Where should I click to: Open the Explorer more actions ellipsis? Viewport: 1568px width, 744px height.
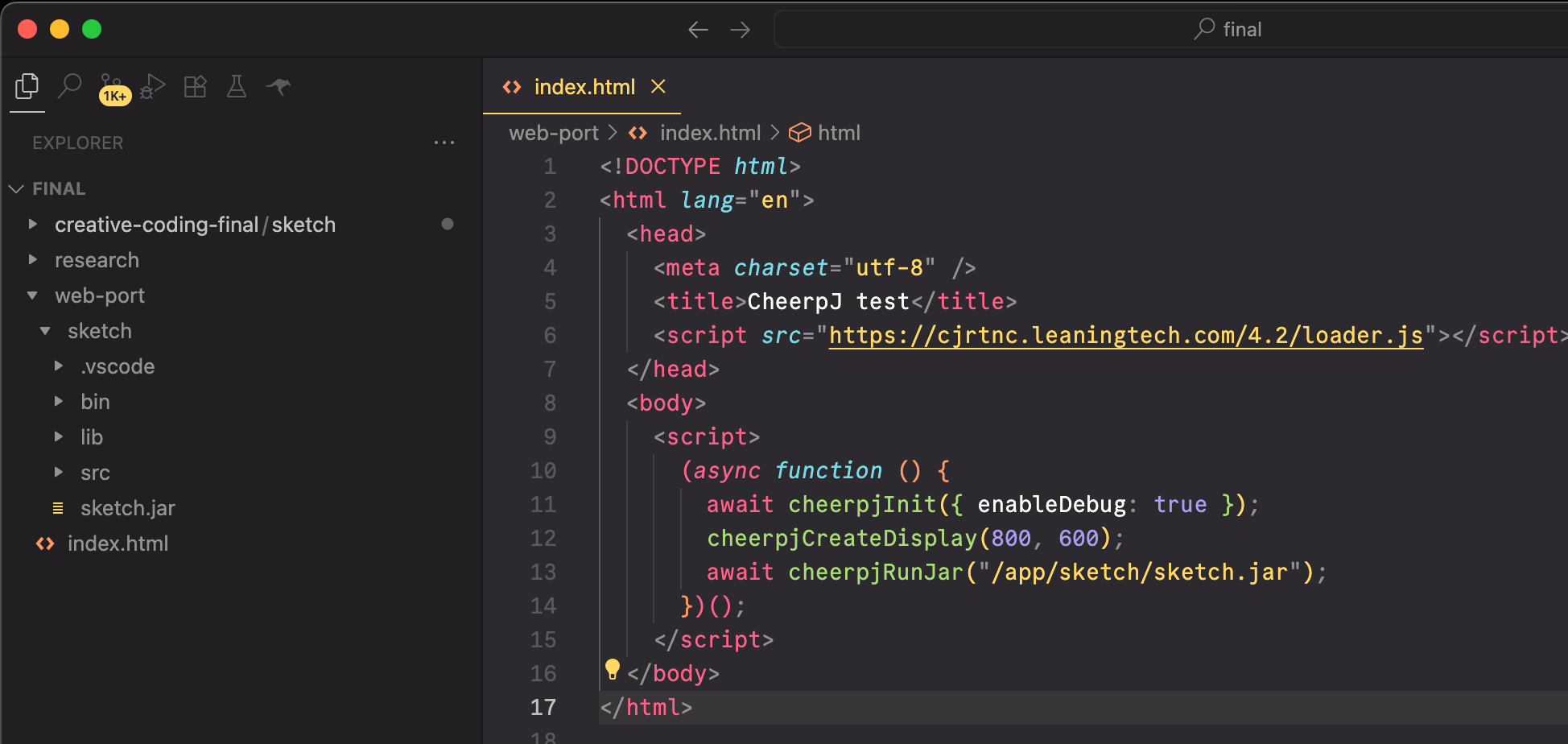[x=444, y=143]
